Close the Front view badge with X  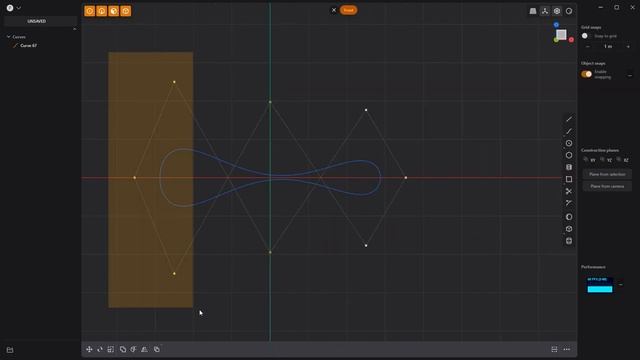coord(334,10)
